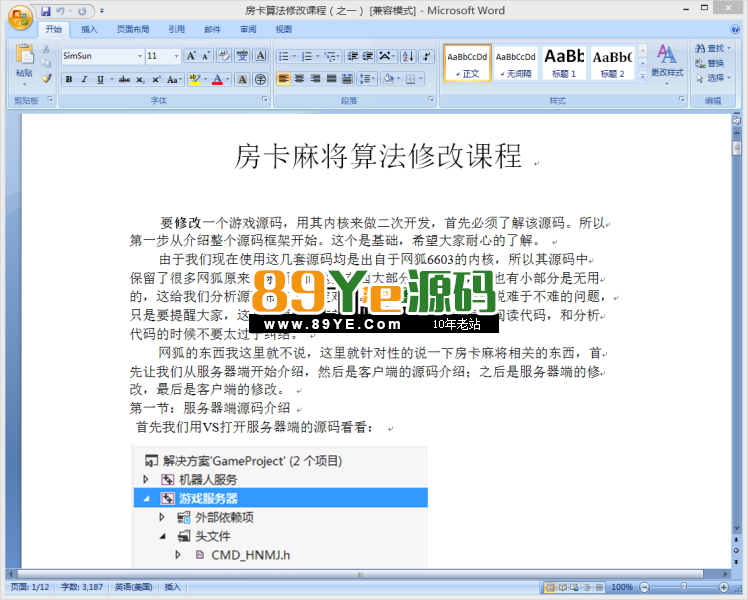The width and height of the screenshot is (748, 600).
Task: Toggle bold formatting
Action: pyautogui.click(x=69, y=79)
